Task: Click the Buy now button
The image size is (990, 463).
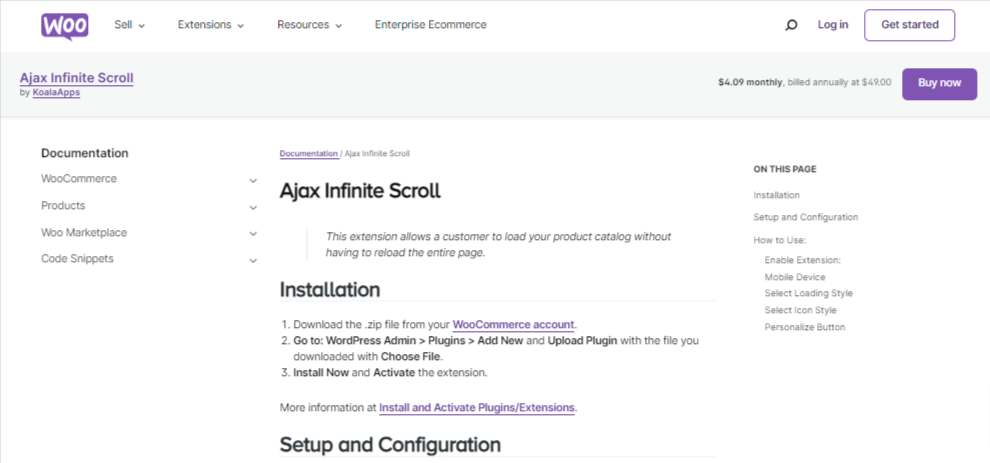Action: point(939,83)
